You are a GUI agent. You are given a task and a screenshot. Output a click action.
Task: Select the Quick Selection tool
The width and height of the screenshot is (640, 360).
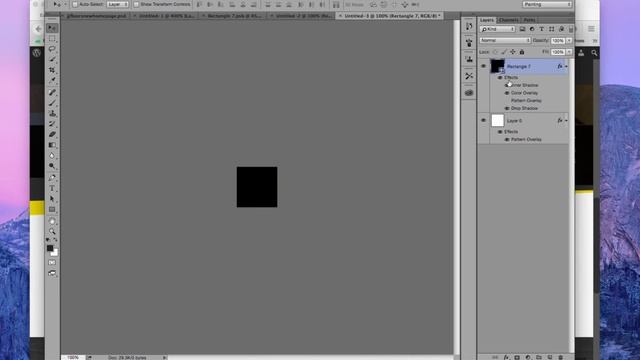(x=52, y=60)
